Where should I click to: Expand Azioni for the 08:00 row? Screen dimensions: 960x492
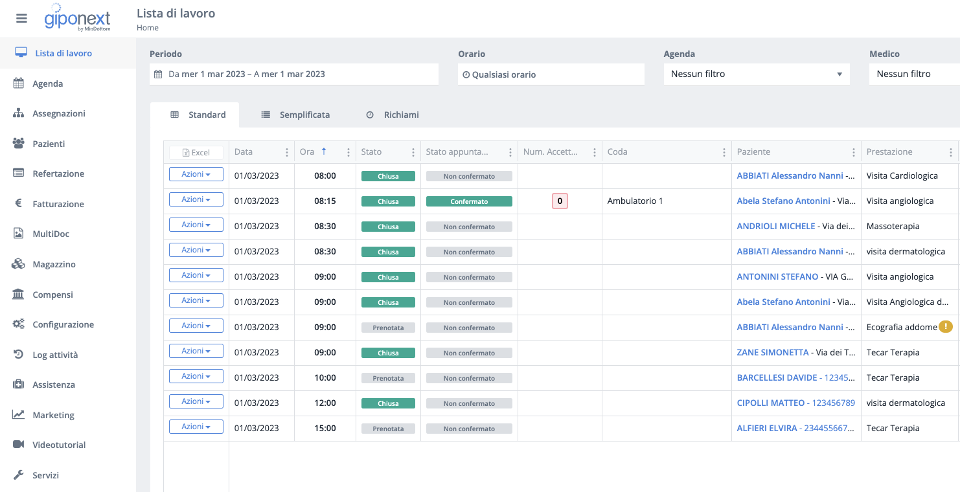(x=196, y=174)
